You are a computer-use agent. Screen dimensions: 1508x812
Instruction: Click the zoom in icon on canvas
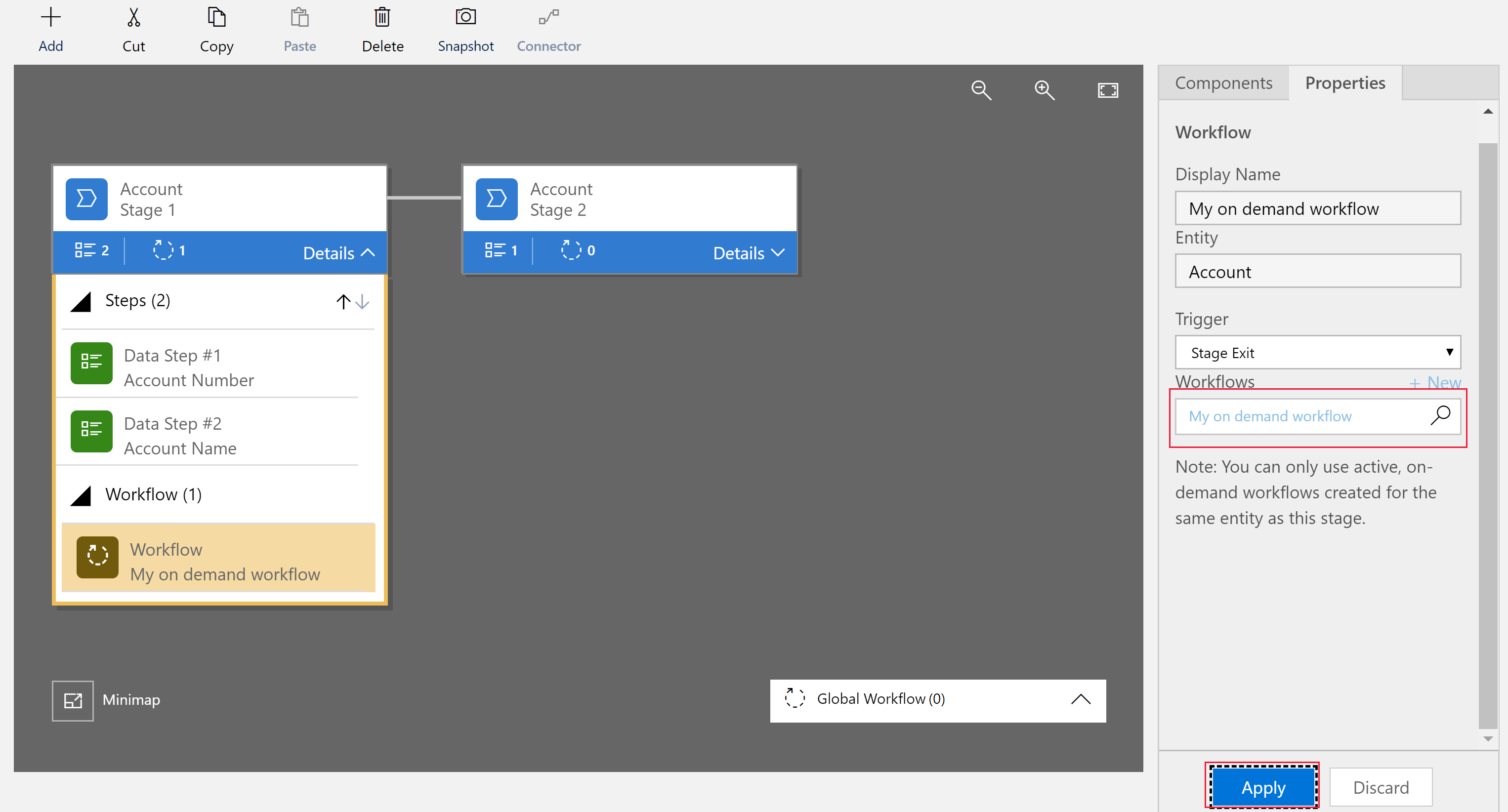pos(1043,90)
